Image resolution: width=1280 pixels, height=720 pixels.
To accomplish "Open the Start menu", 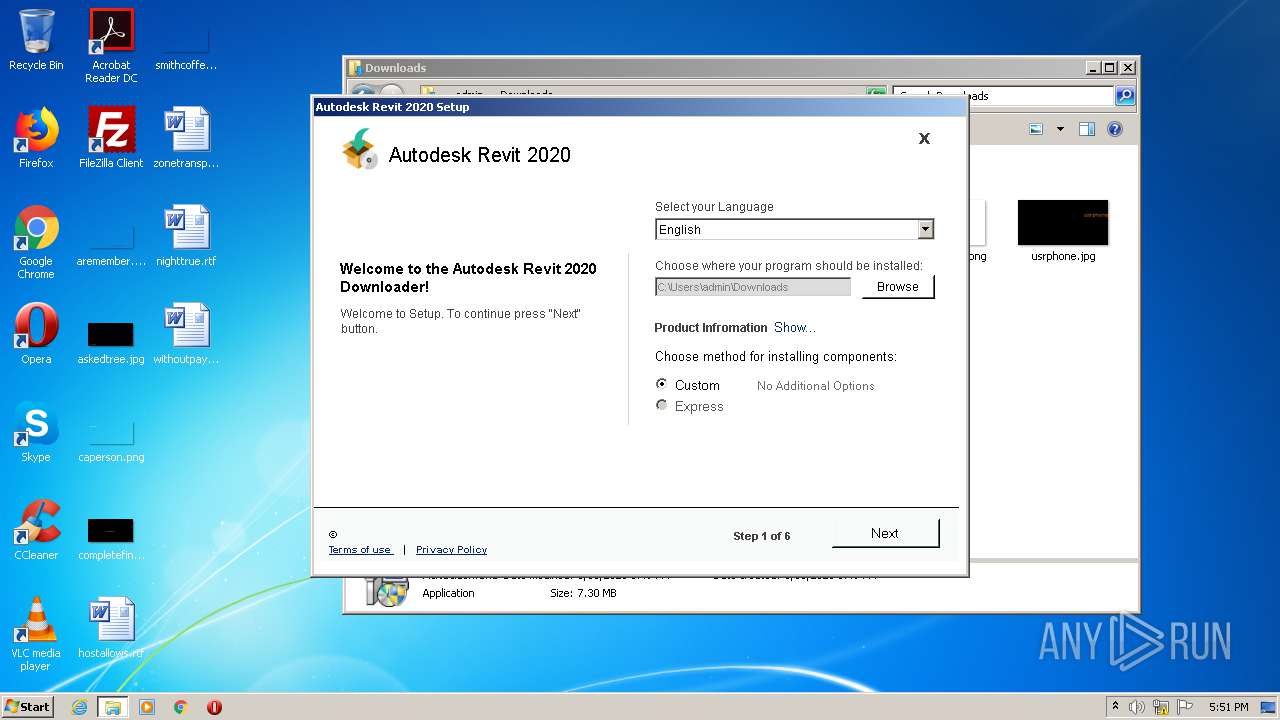I will 28,707.
